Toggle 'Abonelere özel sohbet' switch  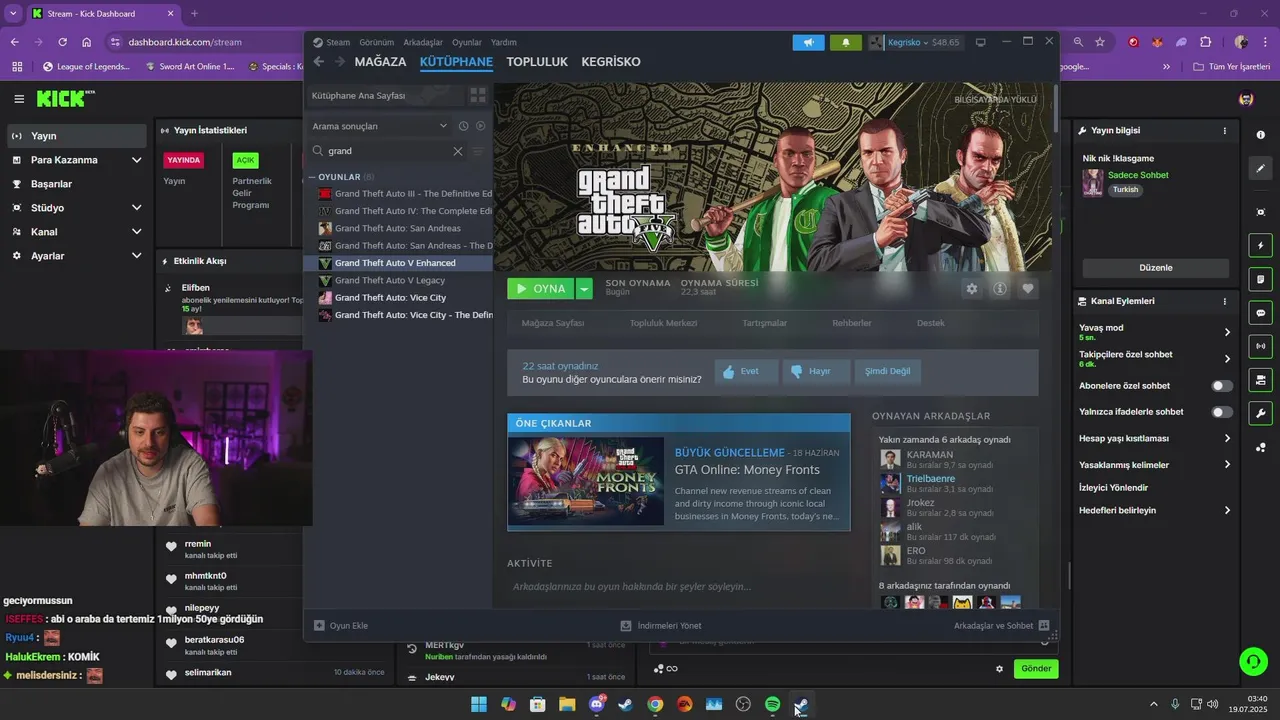pyautogui.click(x=1222, y=386)
